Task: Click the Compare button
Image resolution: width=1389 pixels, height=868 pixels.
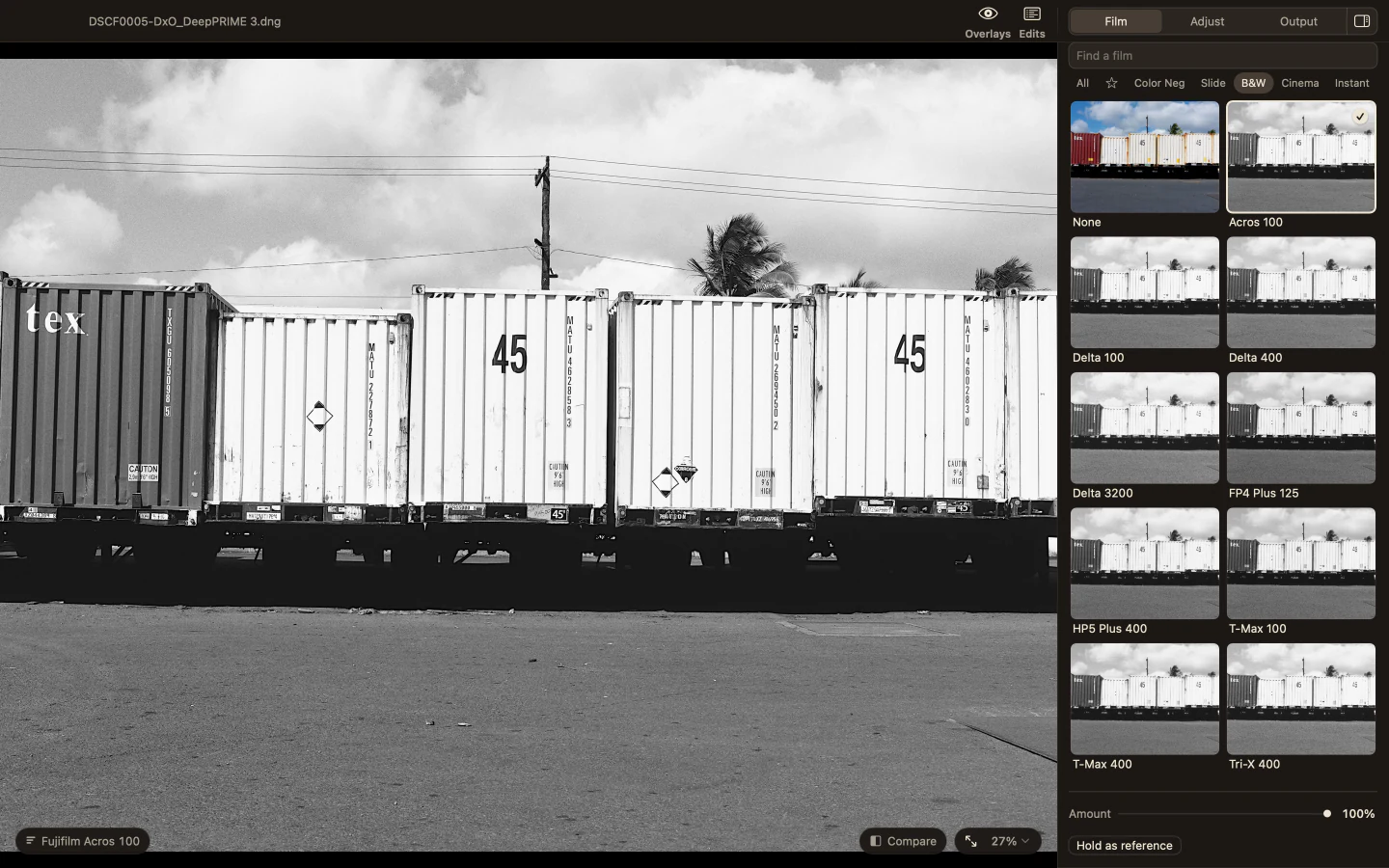Action: tap(903, 841)
